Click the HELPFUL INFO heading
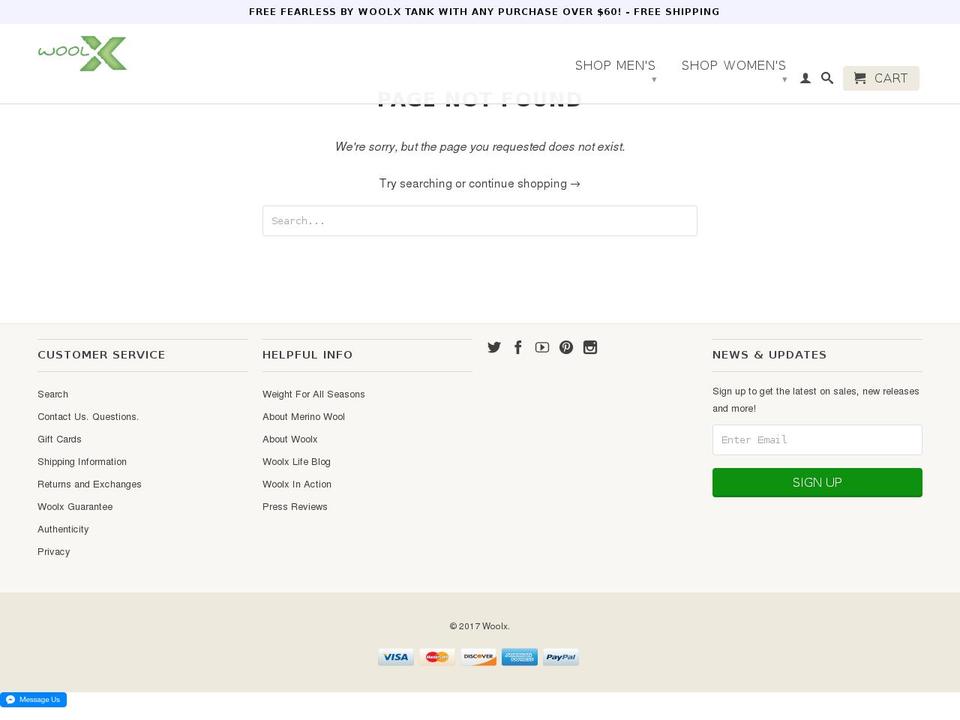The height and width of the screenshot is (720, 960). coord(307,355)
